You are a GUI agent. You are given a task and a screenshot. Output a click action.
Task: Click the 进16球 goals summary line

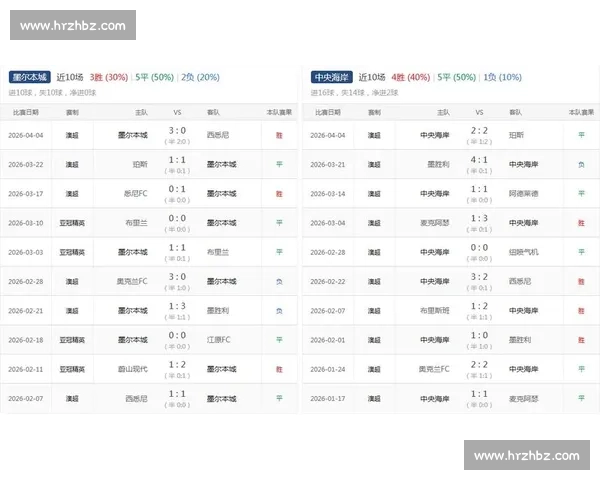point(354,93)
